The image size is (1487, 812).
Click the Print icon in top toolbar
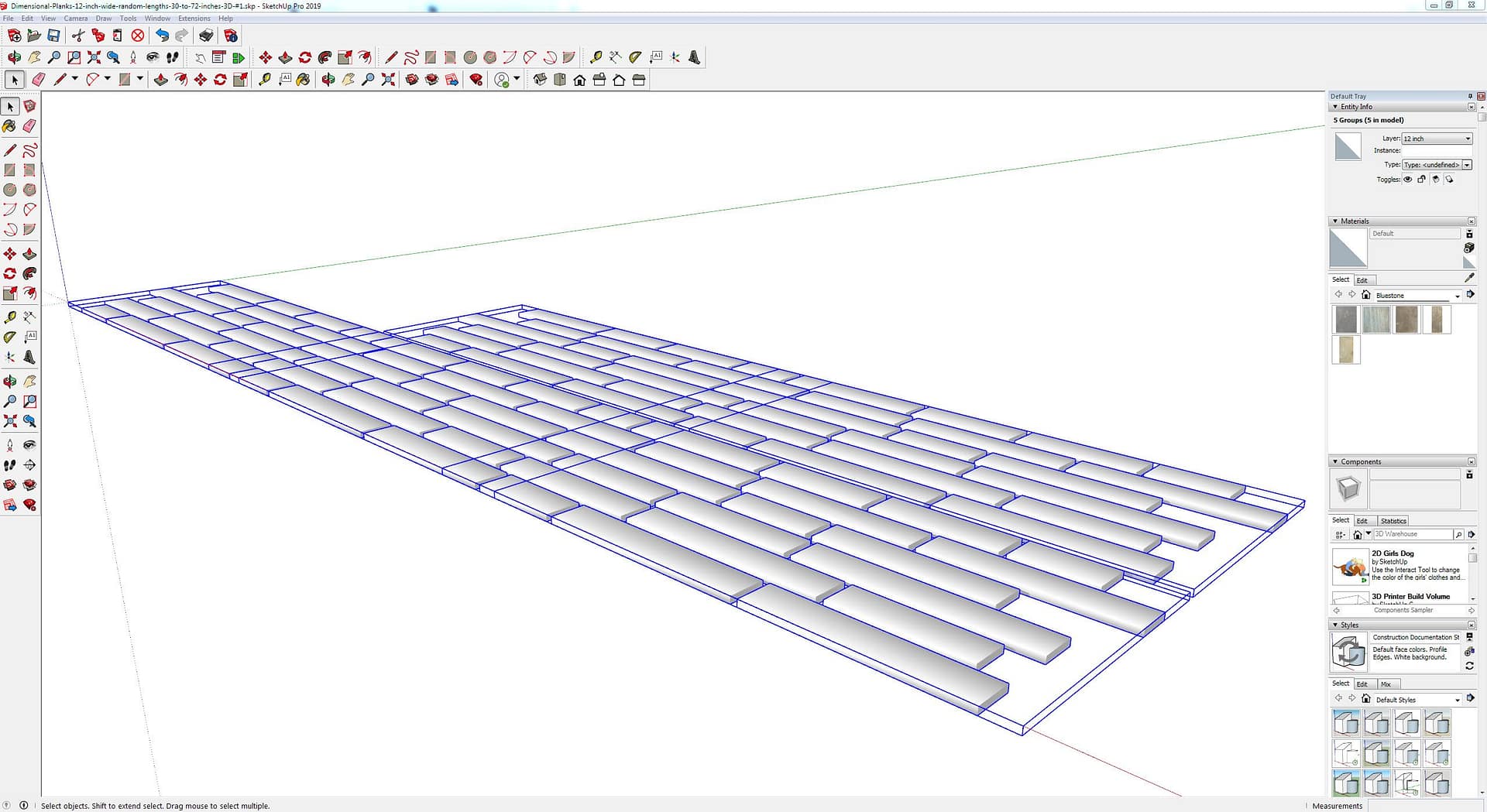(206, 36)
